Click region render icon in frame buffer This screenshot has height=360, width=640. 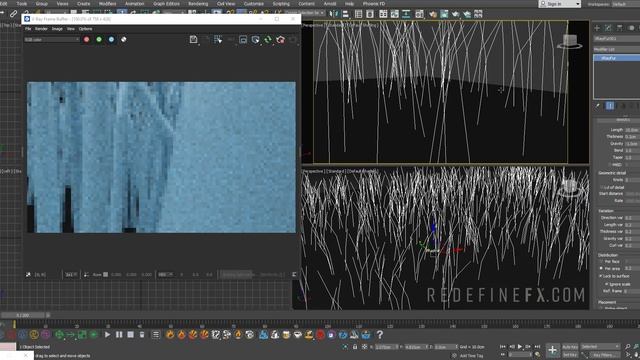(243, 40)
